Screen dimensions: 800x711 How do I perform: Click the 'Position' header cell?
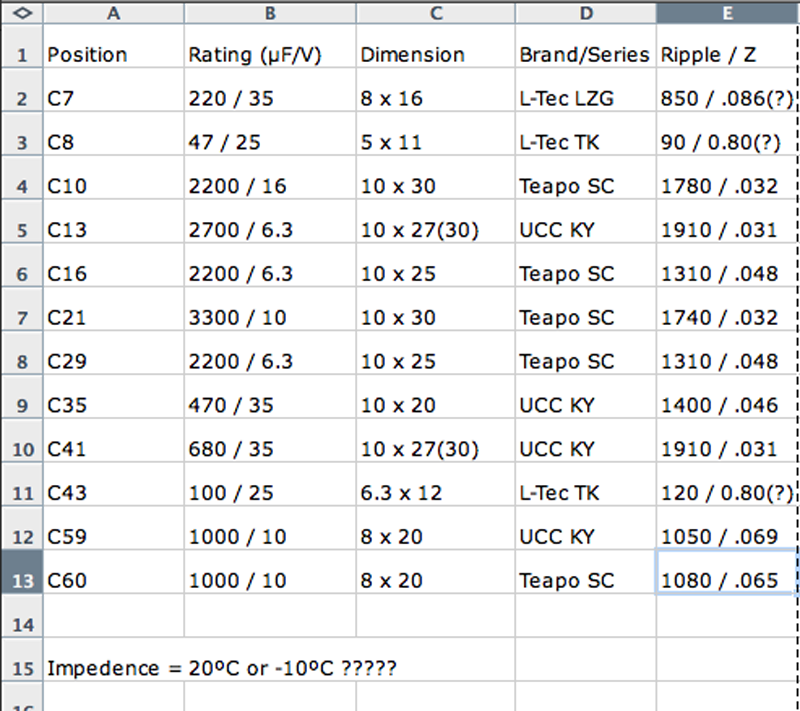[x=113, y=54]
